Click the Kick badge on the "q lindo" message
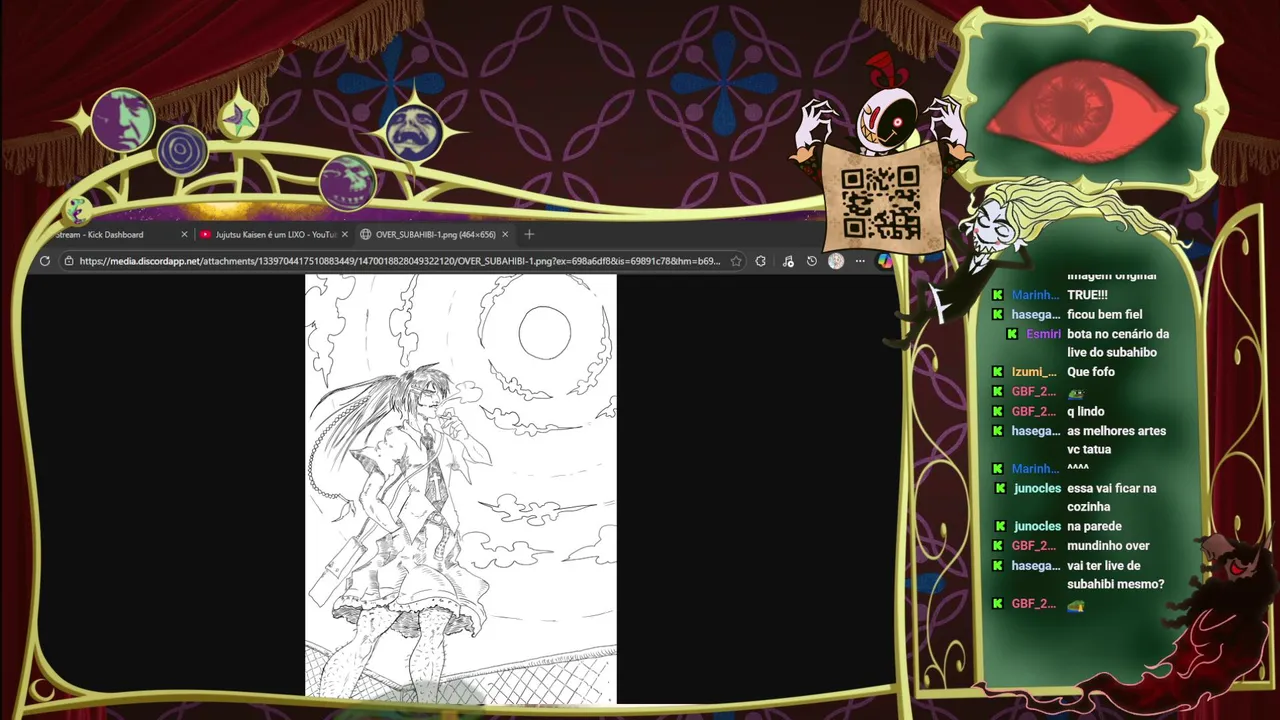 pos(997,411)
